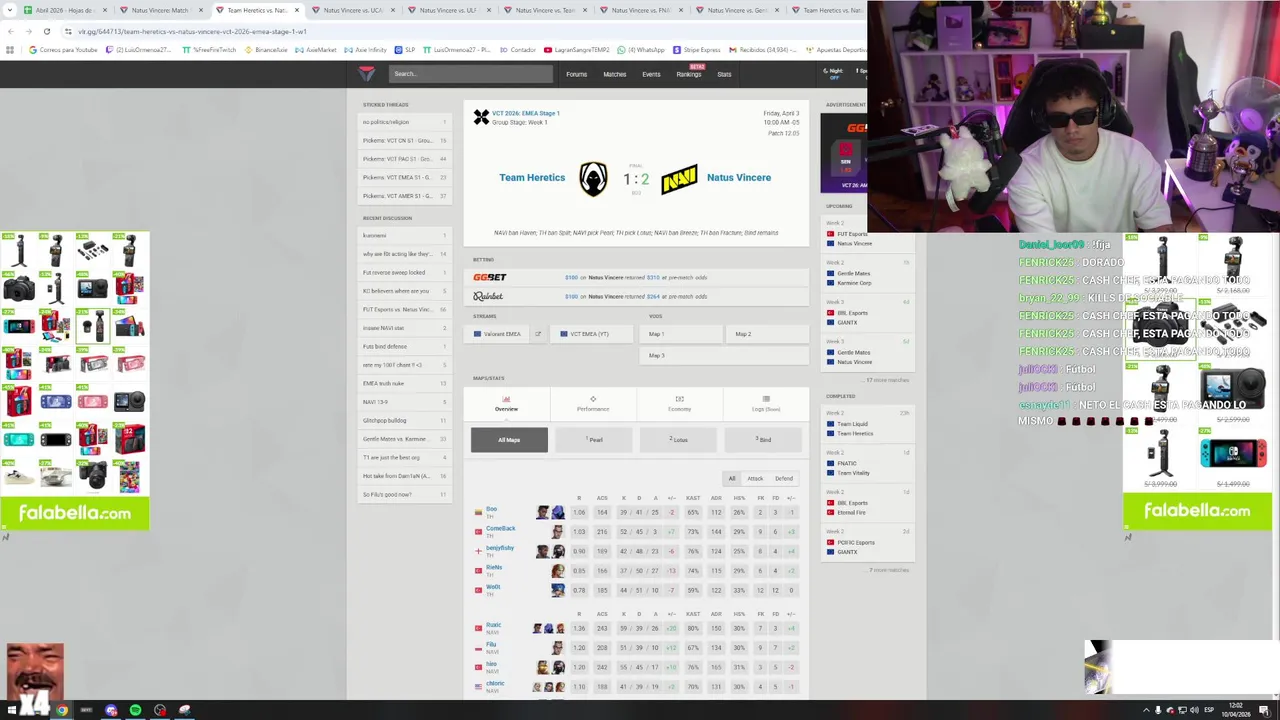The width and height of the screenshot is (1280, 720).
Task: Click the Spotify icon in the taskbar
Action: pyautogui.click(x=135, y=711)
